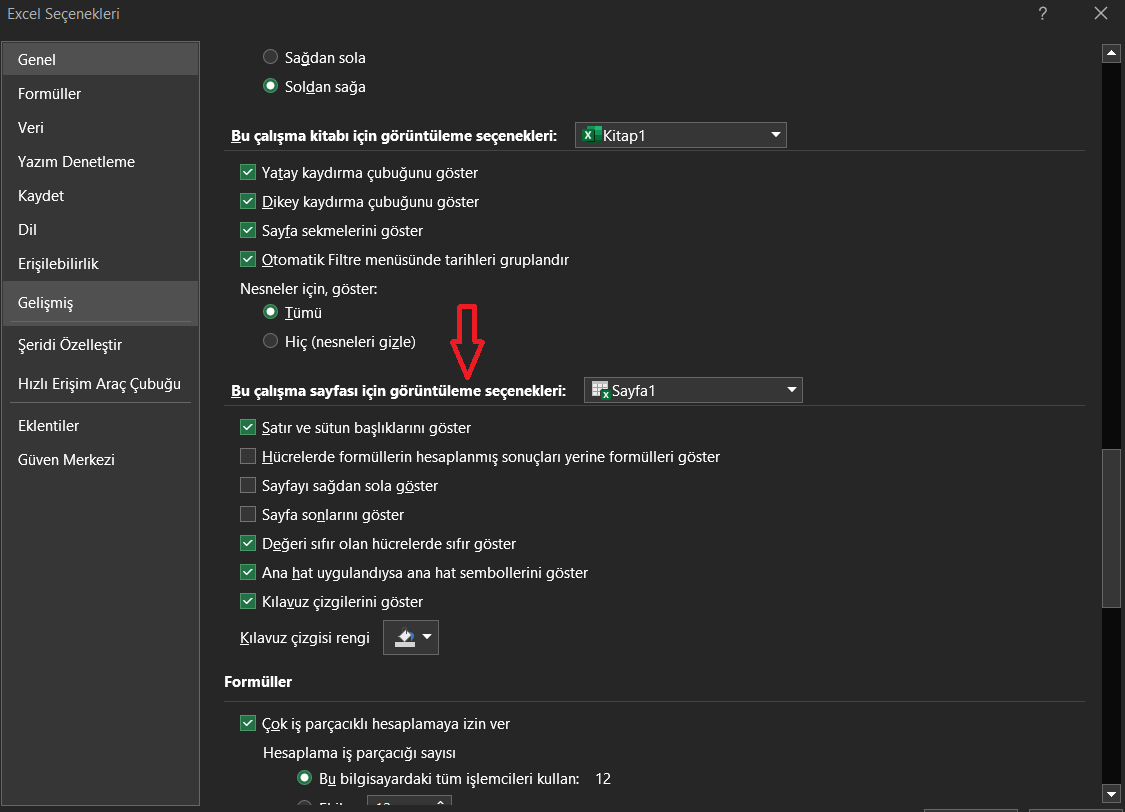Image resolution: width=1125 pixels, height=812 pixels.
Task: Disable 'Kılavuz çizgilerini göster' option
Action: click(247, 601)
